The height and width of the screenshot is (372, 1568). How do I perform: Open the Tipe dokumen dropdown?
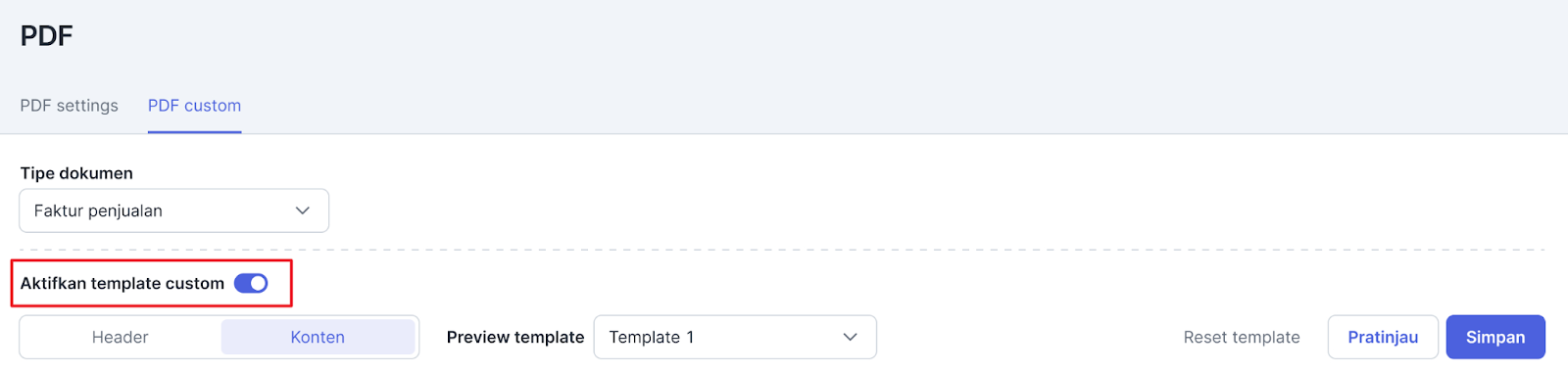[174, 210]
